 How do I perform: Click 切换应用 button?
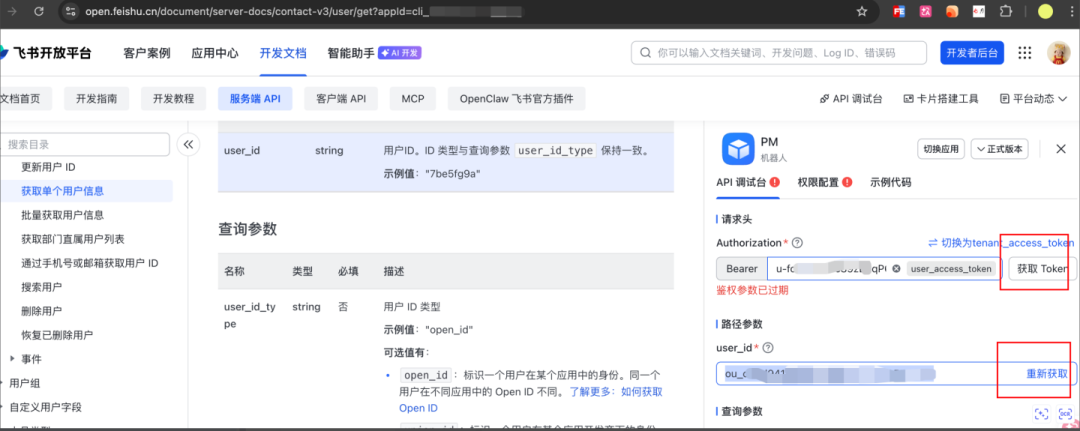941,149
